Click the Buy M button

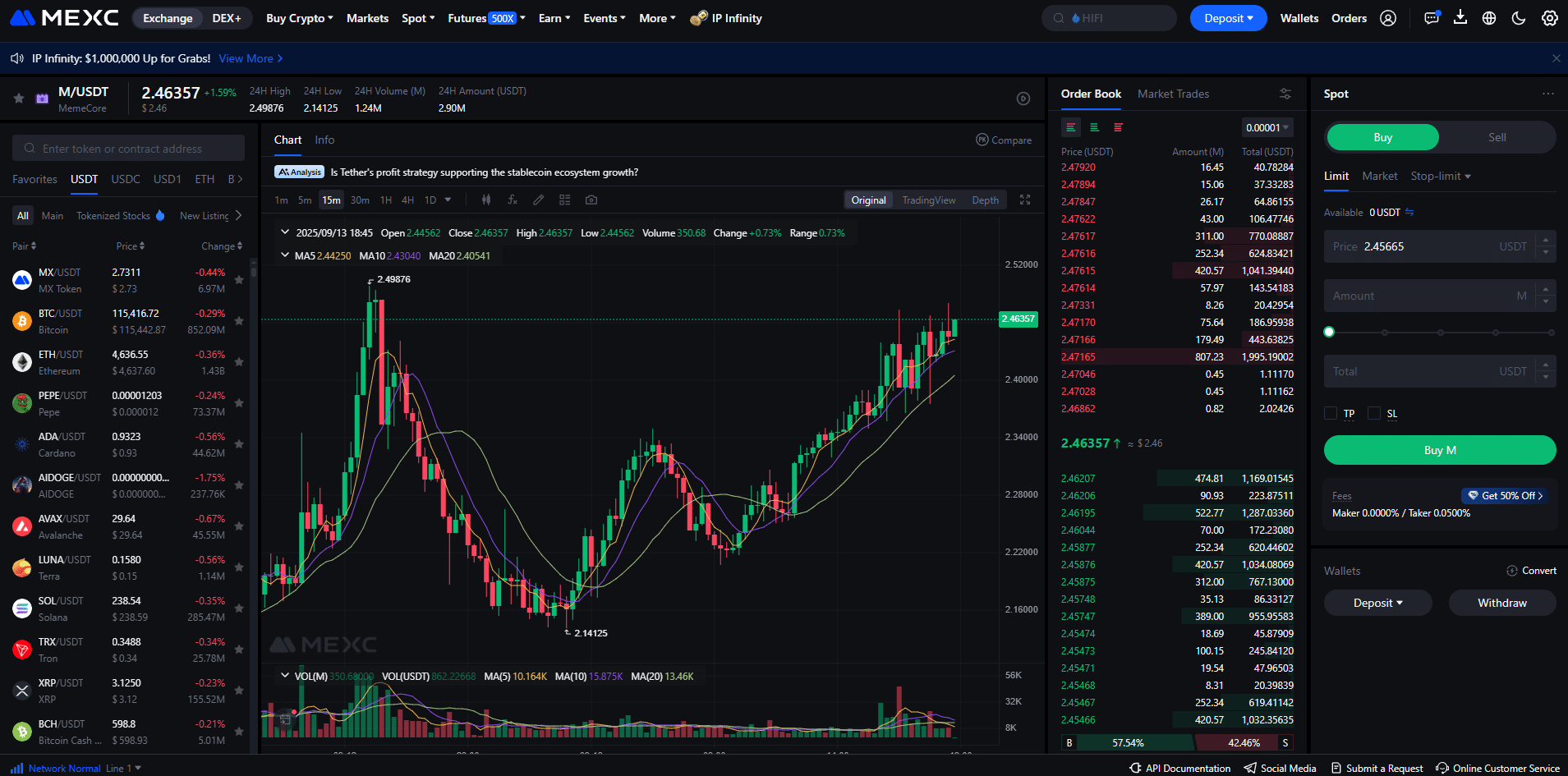1440,450
